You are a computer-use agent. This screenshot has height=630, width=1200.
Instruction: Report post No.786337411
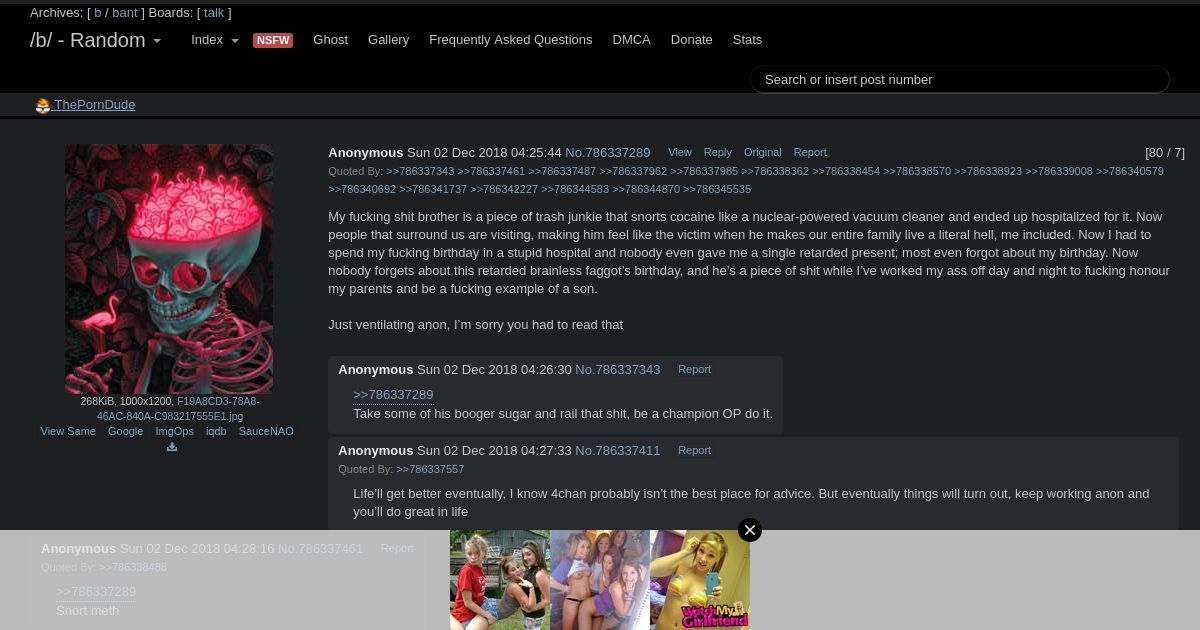pyautogui.click(x=695, y=451)
